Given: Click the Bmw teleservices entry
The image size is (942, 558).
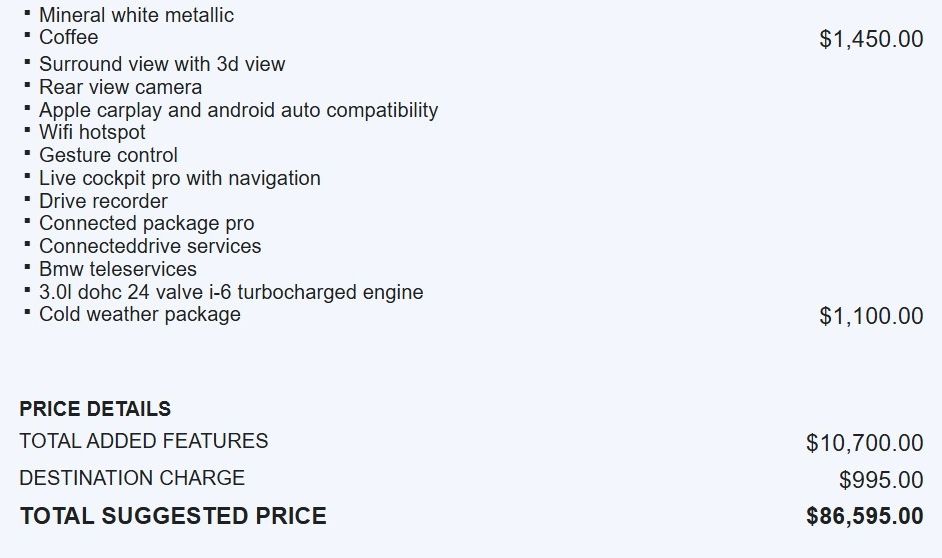Looking at the screenshot, I should click(118, 269).
